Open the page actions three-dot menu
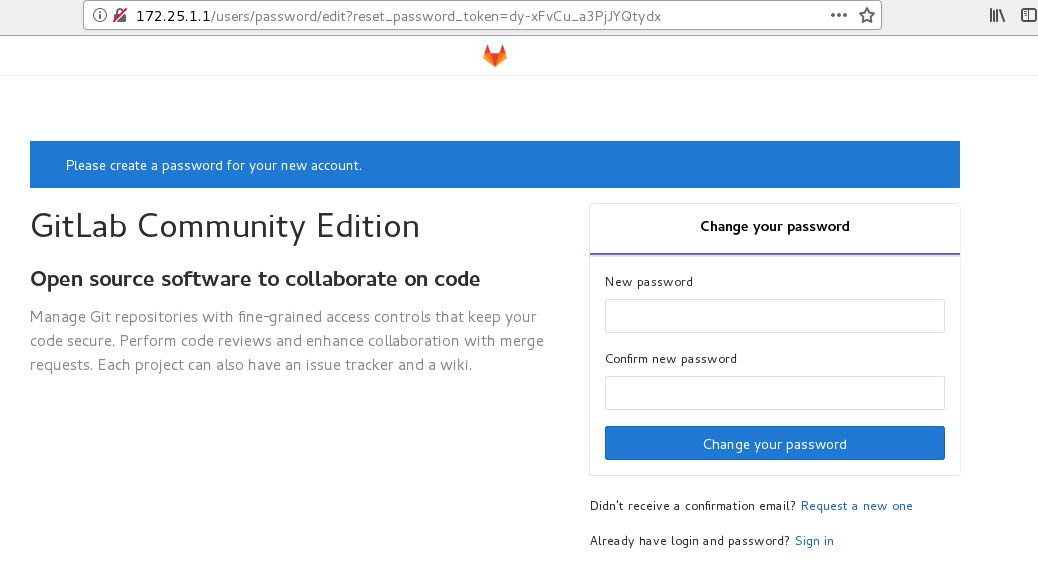Screen dimensions: 1038x578 (839, 15)
